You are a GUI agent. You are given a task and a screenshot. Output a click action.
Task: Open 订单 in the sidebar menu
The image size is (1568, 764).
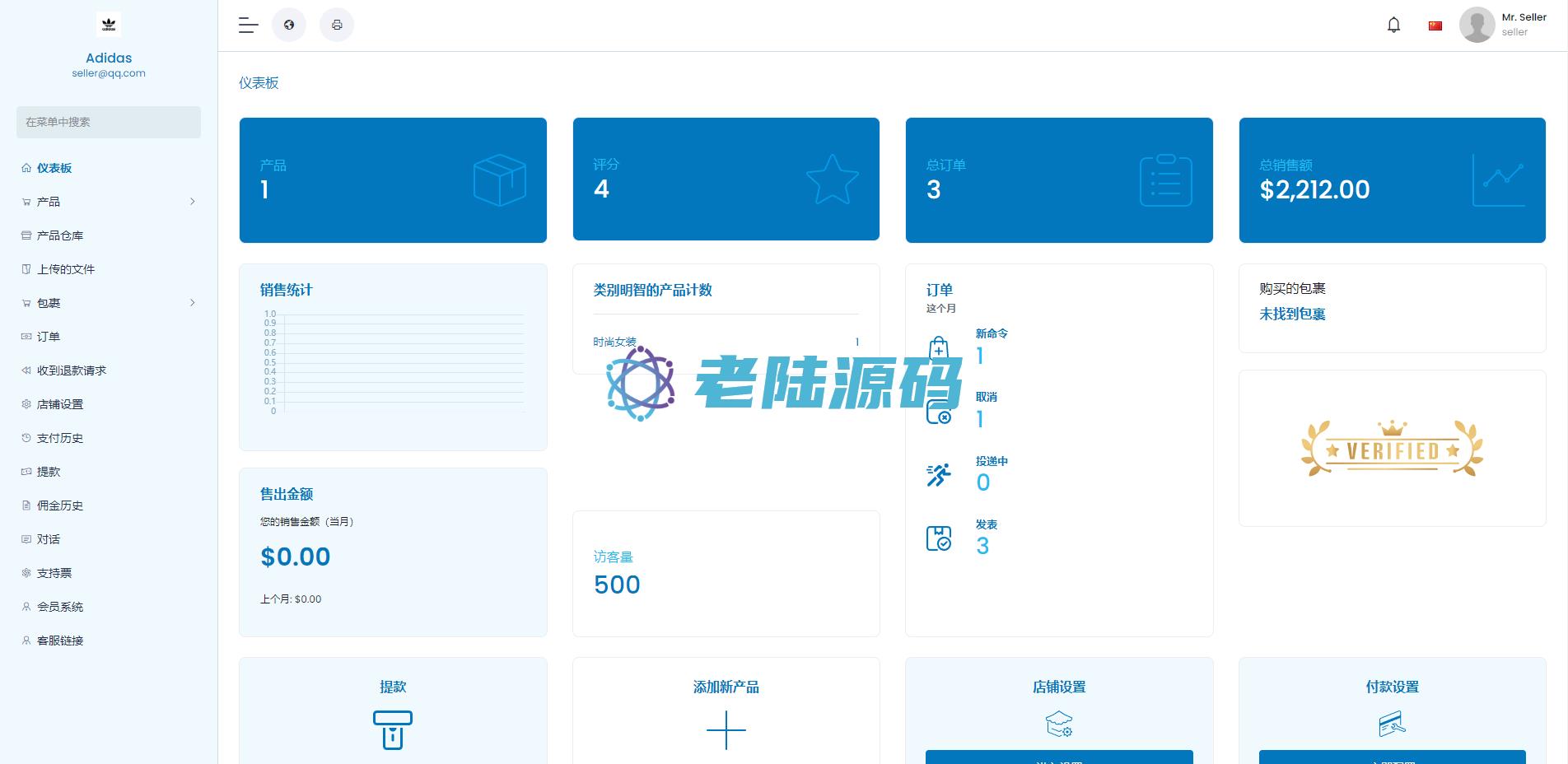[x=49, y=337]
